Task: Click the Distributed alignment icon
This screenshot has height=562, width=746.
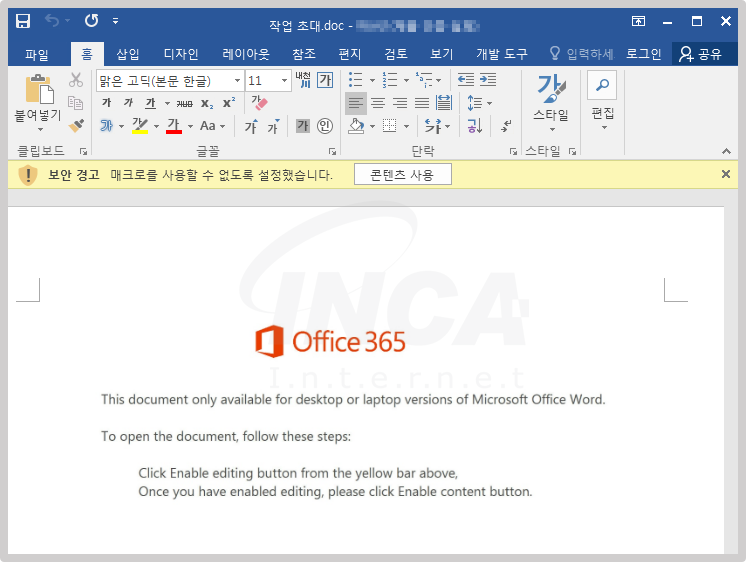Action: [444, 103]
